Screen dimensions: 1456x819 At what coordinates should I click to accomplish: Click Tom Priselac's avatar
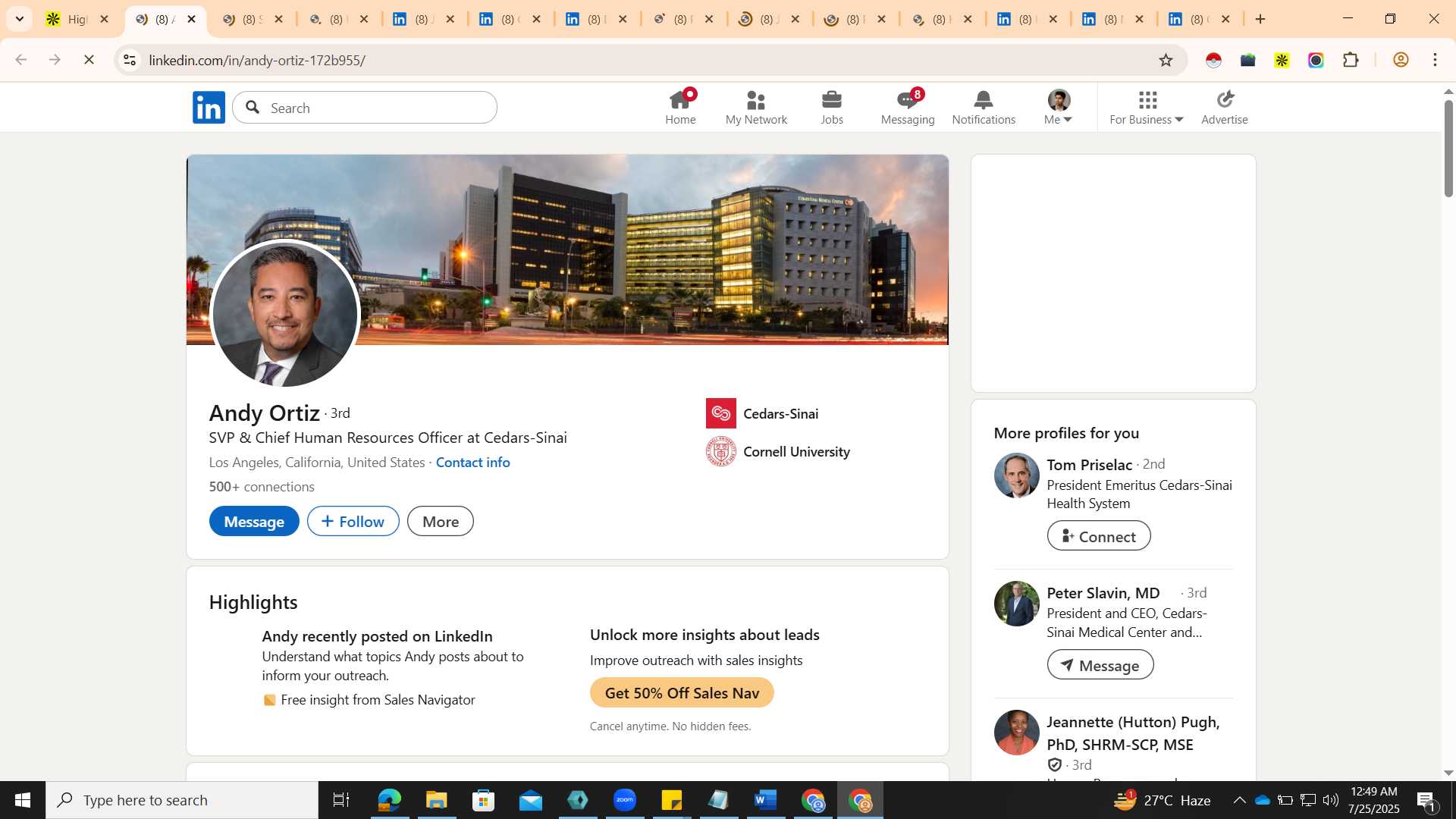click(1016, 475)
